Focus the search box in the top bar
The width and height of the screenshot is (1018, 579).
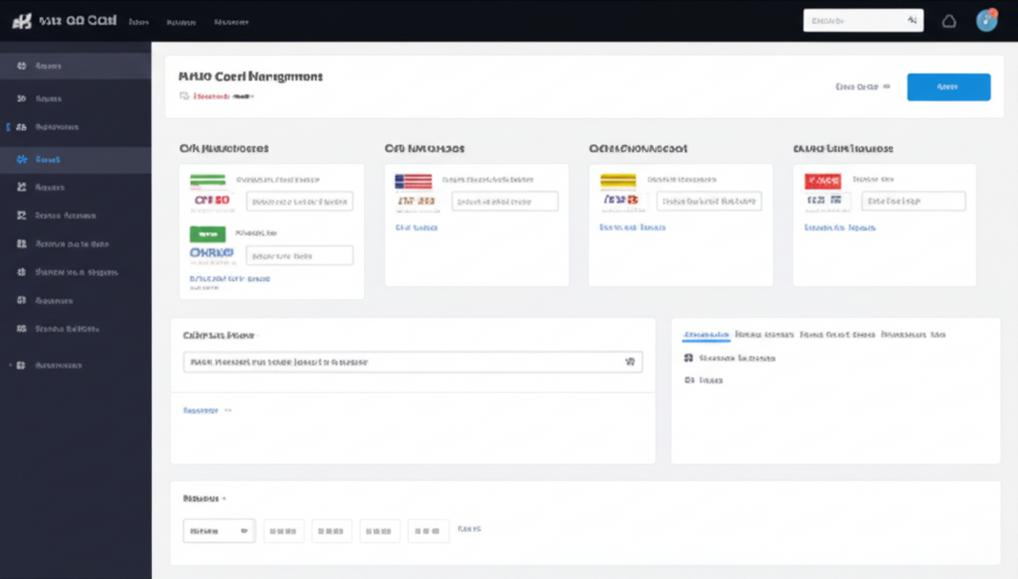[862, 21]
